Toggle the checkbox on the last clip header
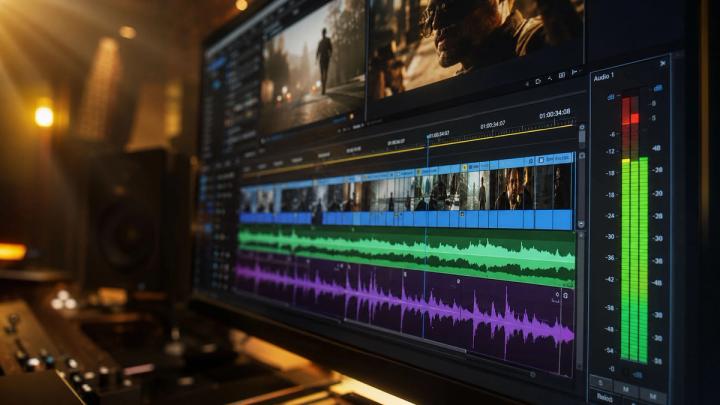 click(x=541, y=160)
